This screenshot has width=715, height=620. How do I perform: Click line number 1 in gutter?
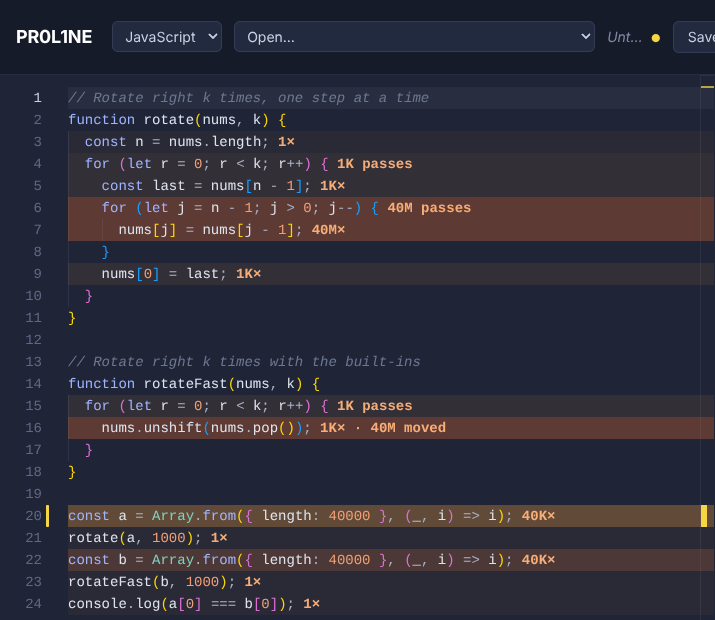[37, 98]
